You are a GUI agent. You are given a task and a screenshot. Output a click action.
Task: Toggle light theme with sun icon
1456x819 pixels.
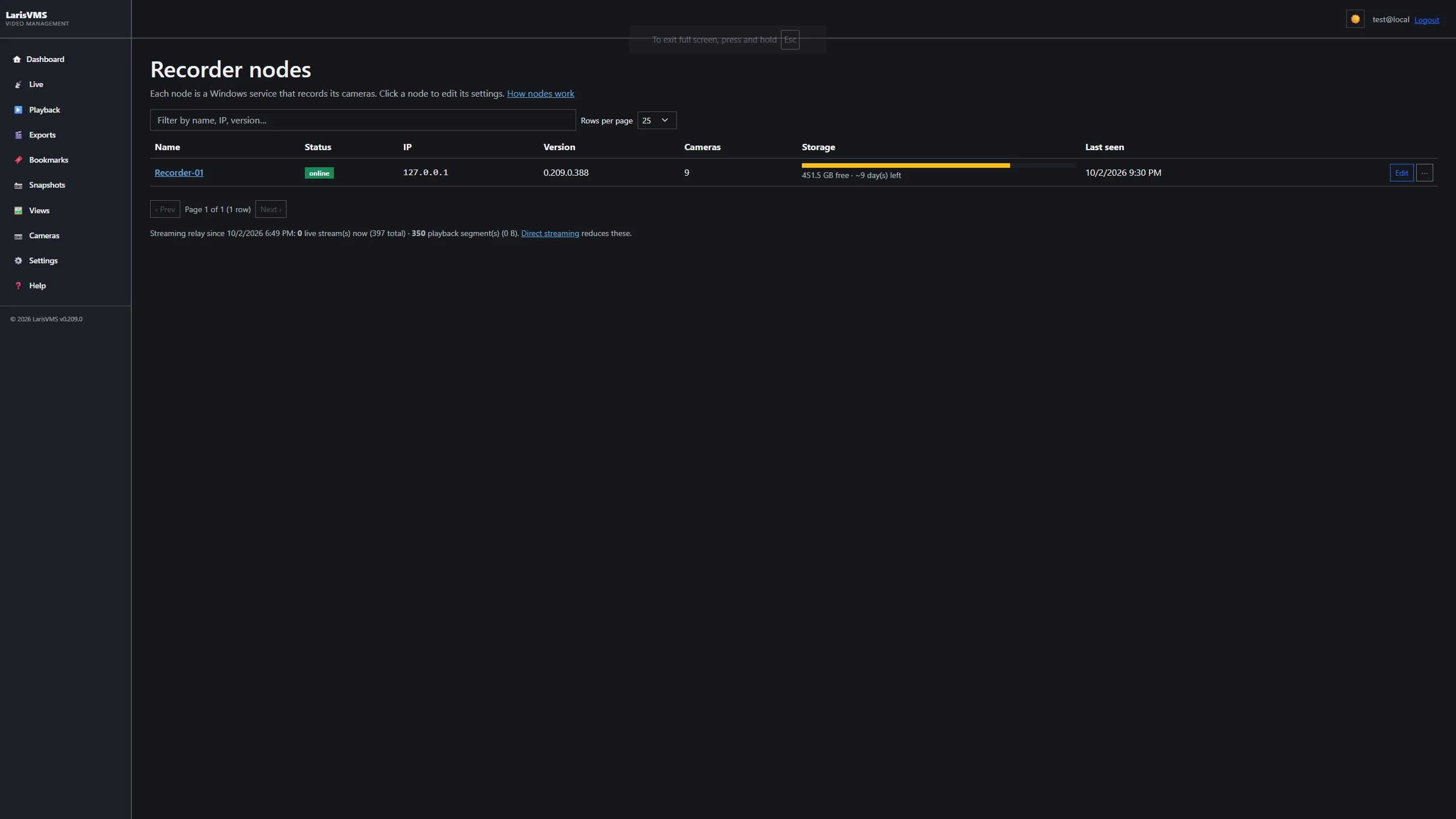[x=1355, y=19]
